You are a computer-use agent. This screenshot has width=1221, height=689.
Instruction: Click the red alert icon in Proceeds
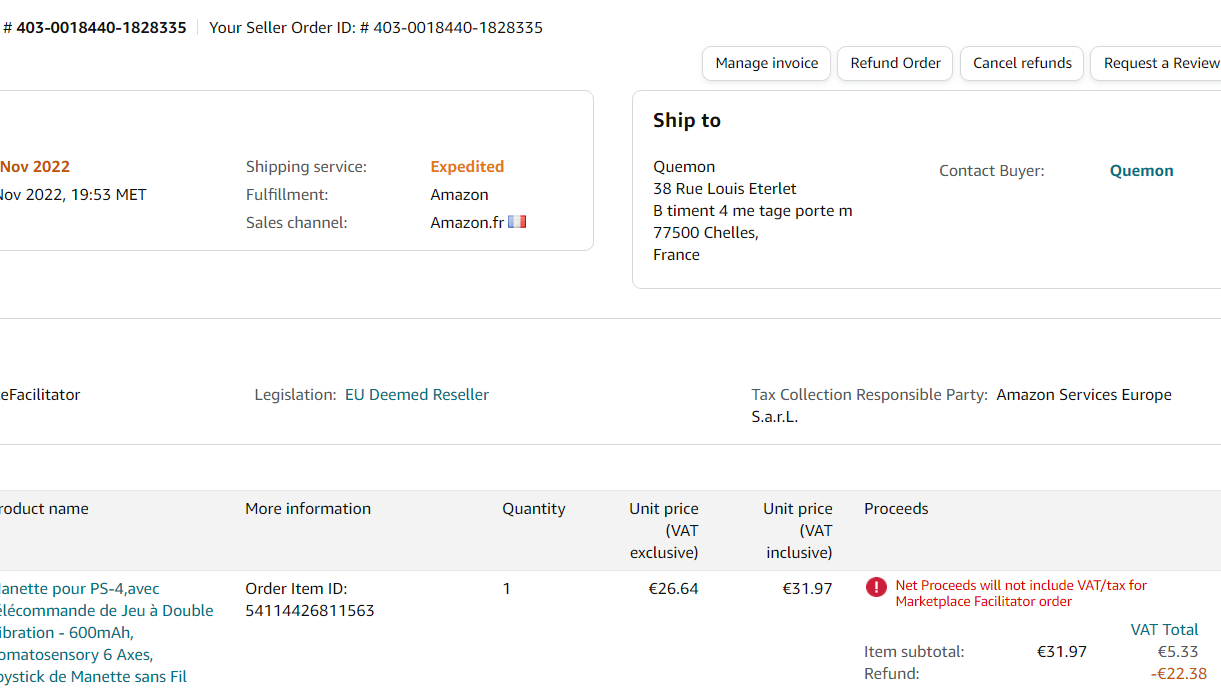click(x=876, y=587)
